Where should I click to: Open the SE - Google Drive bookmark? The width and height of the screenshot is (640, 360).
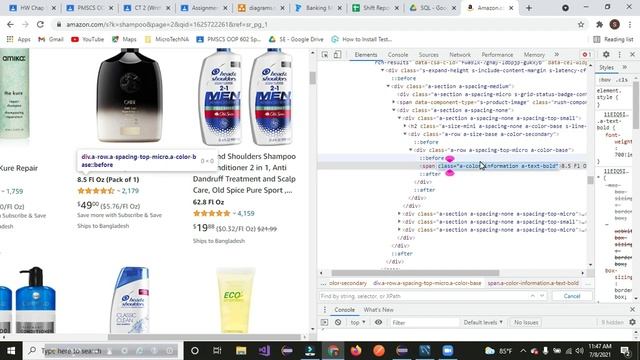pyautogui.click(x=296, y=39)
